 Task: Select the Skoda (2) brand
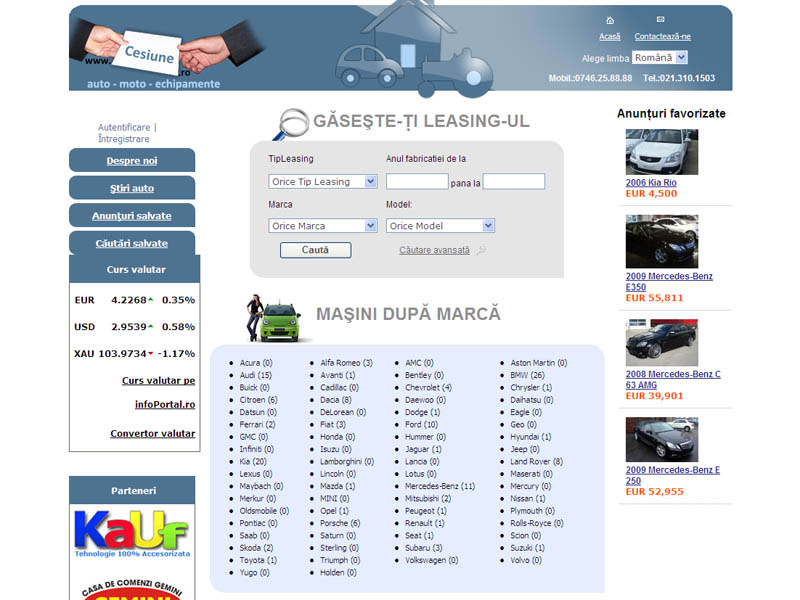point(257,547)
